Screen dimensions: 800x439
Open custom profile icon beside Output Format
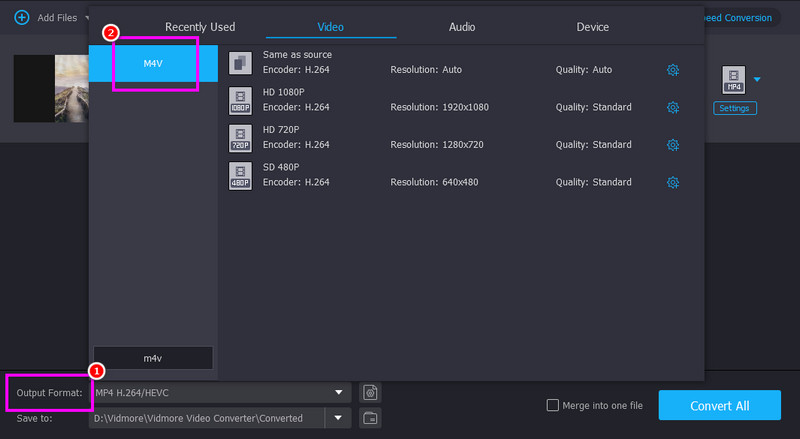pyautogui.click(x=370, y=393)
